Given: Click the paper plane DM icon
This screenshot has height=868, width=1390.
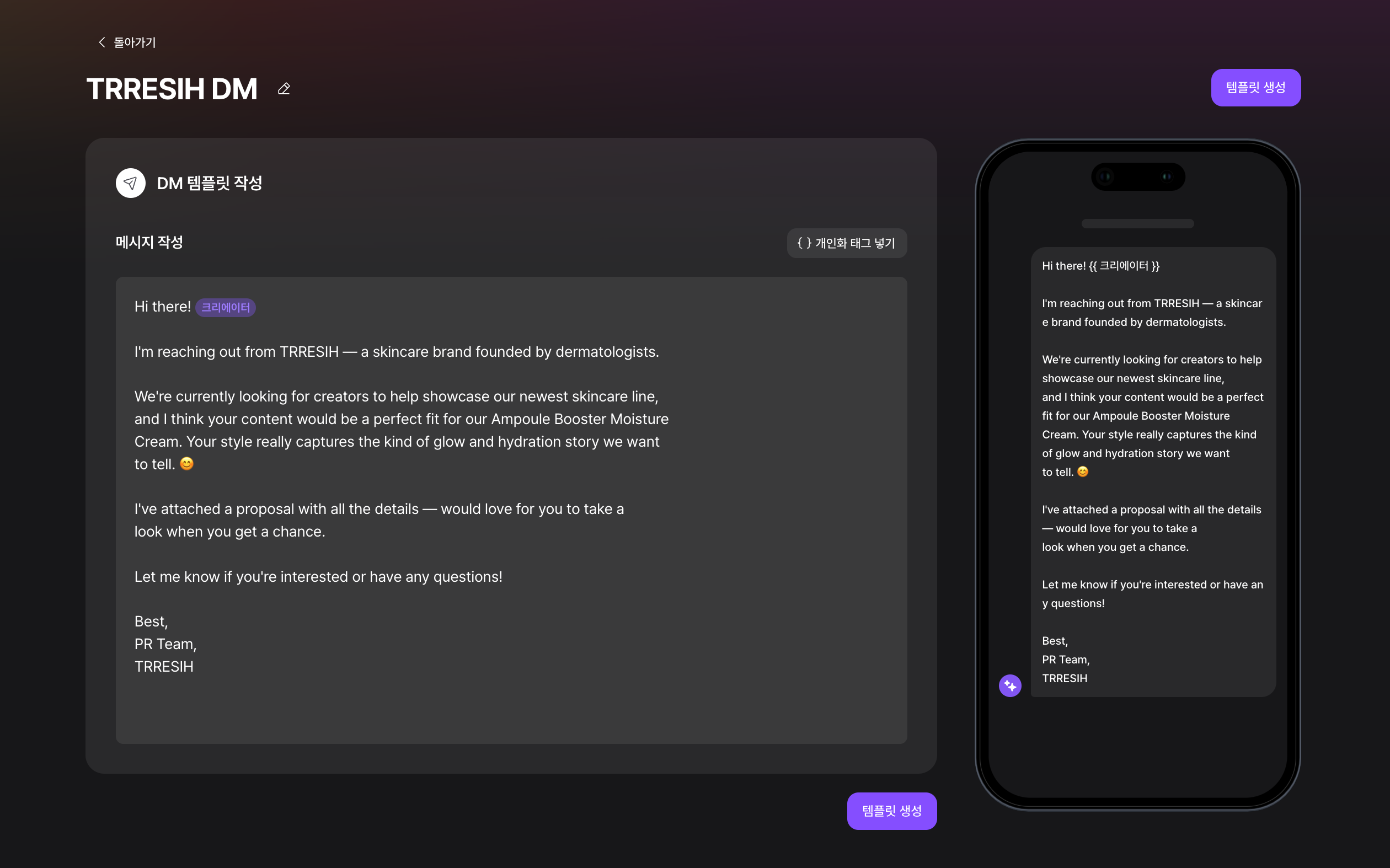Looking at the screenshot, I should click(x=130, y=183).
